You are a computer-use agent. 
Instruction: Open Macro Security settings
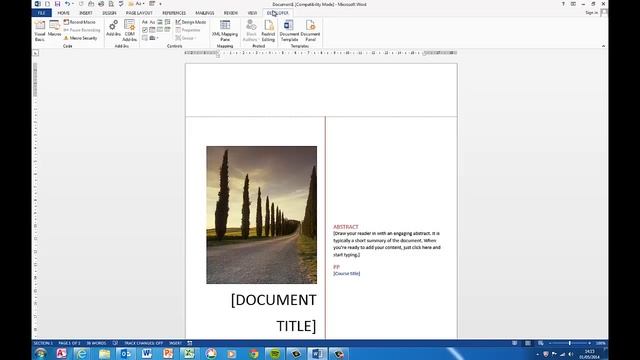click(80, 38)
